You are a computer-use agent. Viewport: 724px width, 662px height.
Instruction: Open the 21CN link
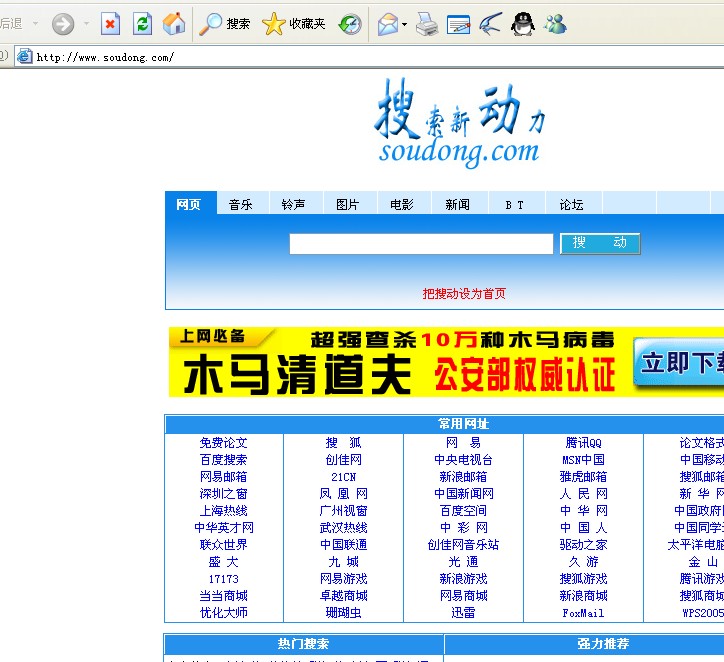[344, 477]
